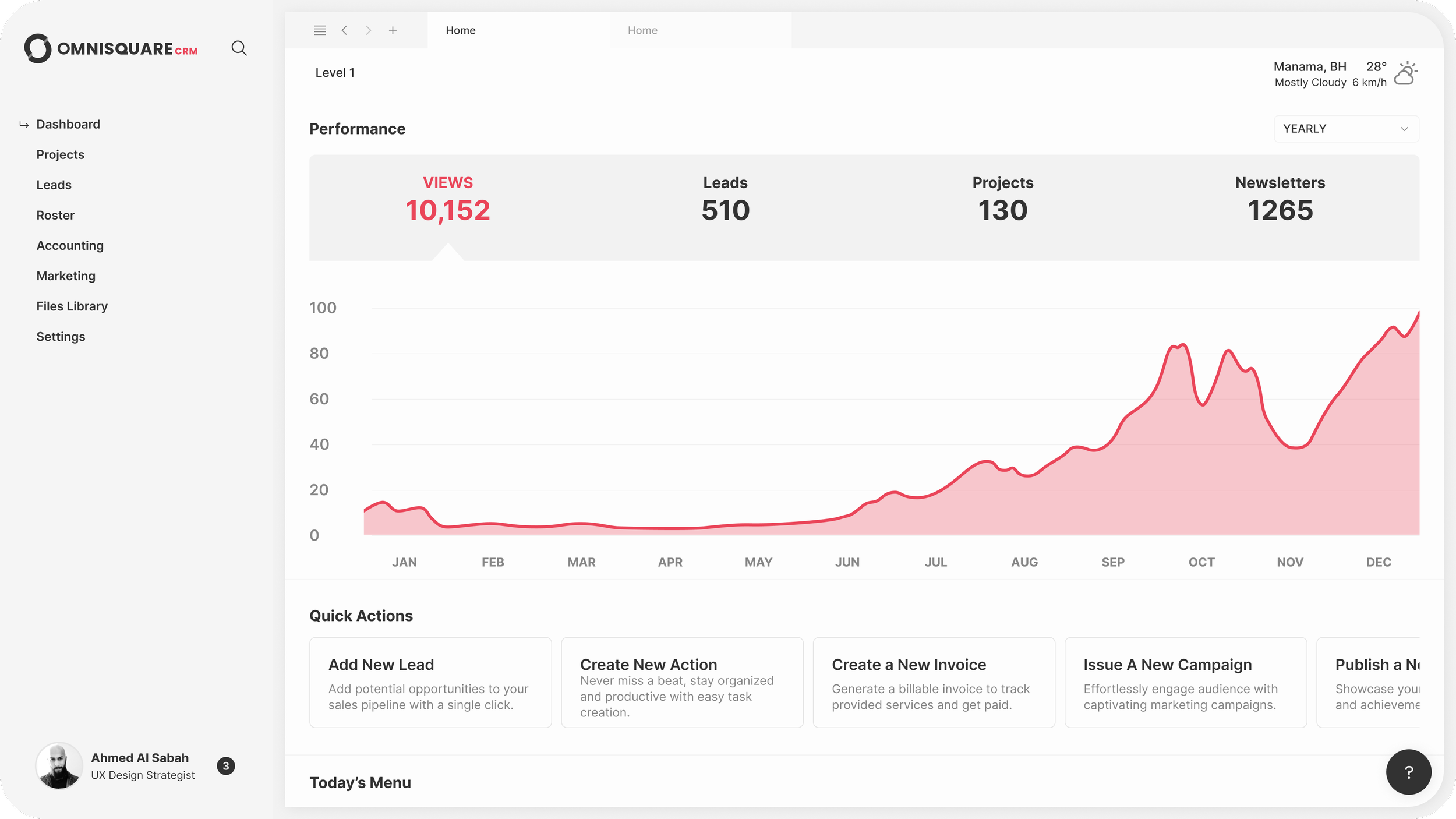Go back with the left arrow icon
This screenshot has width=1456, height=819.
(x=344, y=30)
